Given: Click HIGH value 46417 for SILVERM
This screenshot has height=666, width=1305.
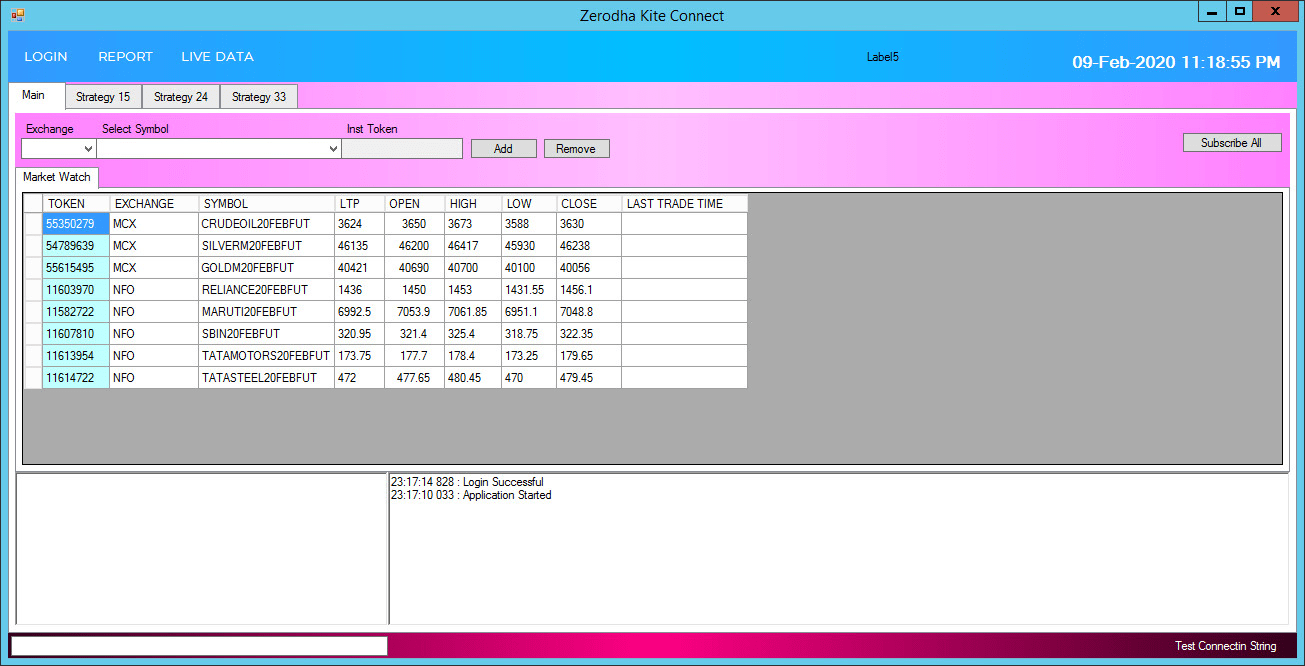Looking at the screenshot, I should coord(473,246).
